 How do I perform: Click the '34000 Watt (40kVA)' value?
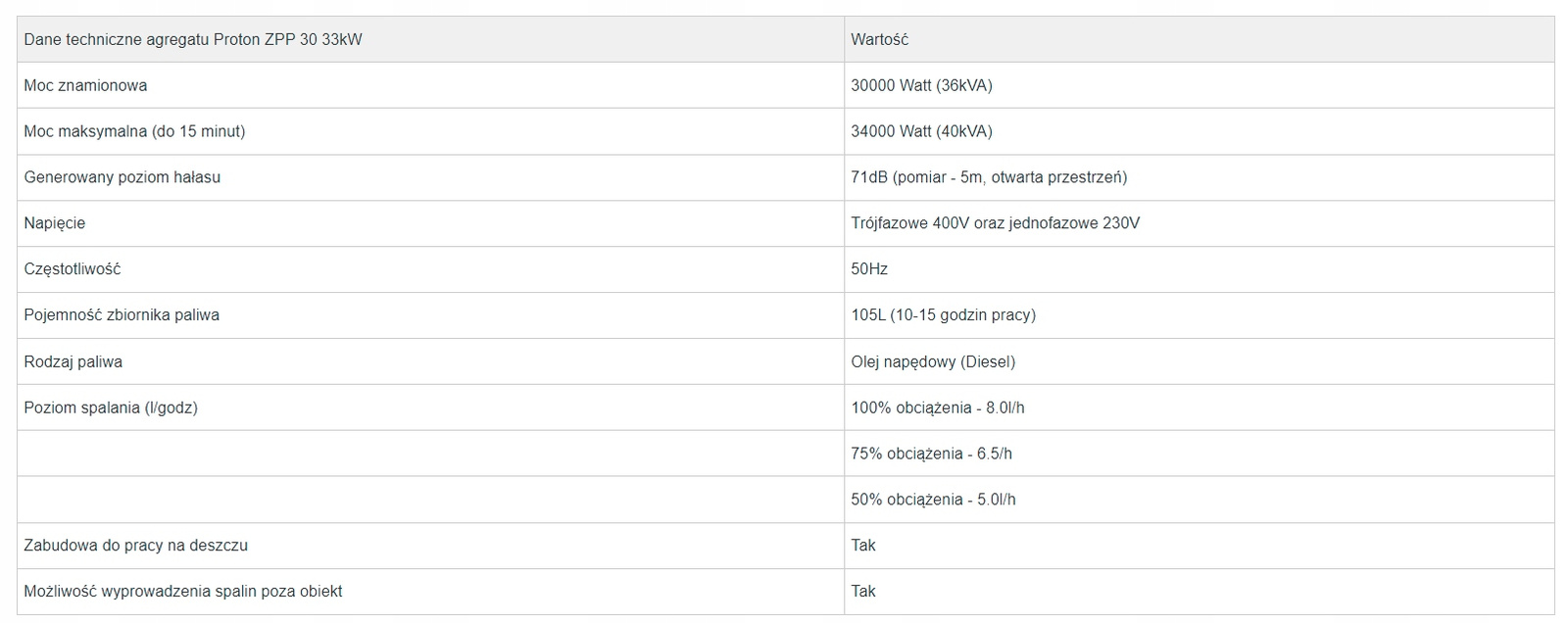click(x=921, y=132)
